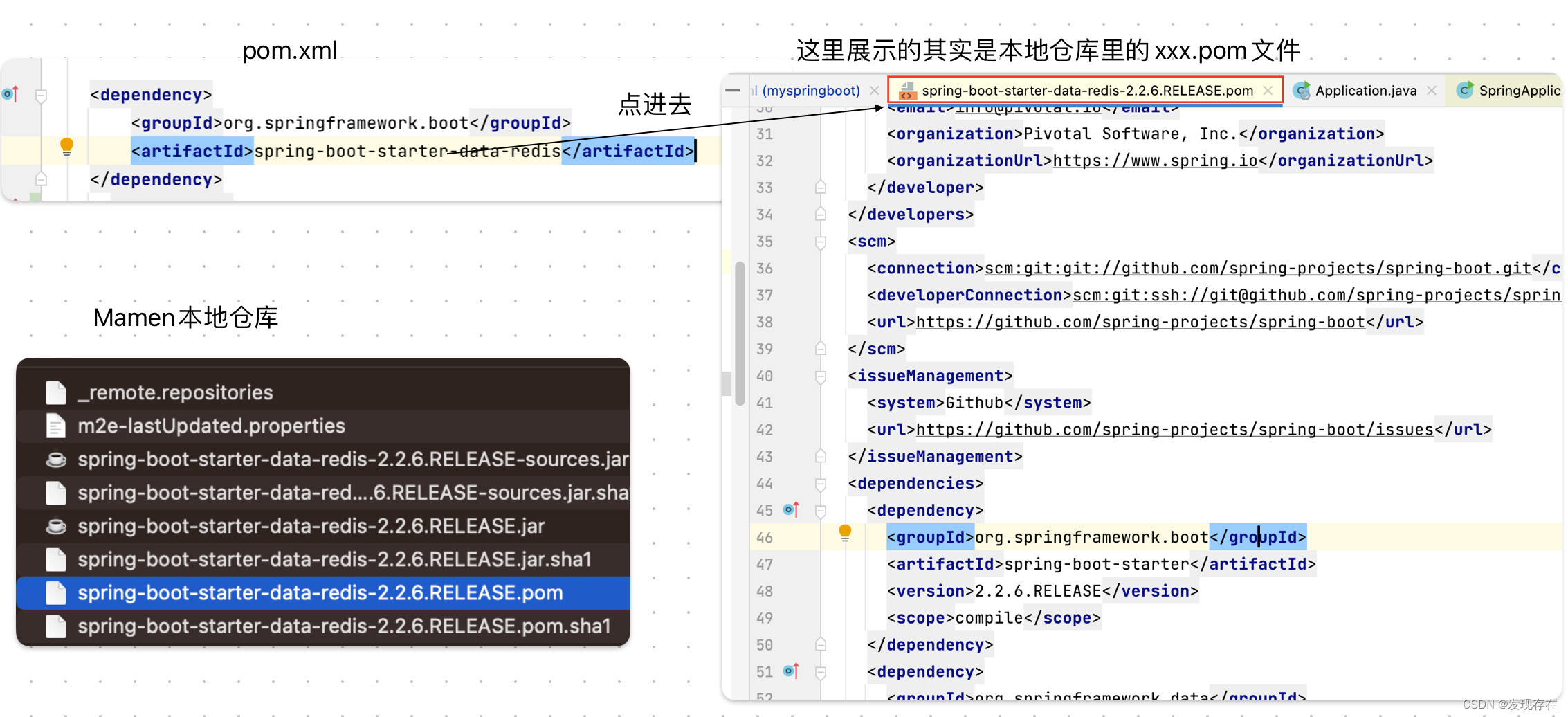The image size is (1568, 717).
Task: Select the _remote.repositories file
Action: coord(323,392)
